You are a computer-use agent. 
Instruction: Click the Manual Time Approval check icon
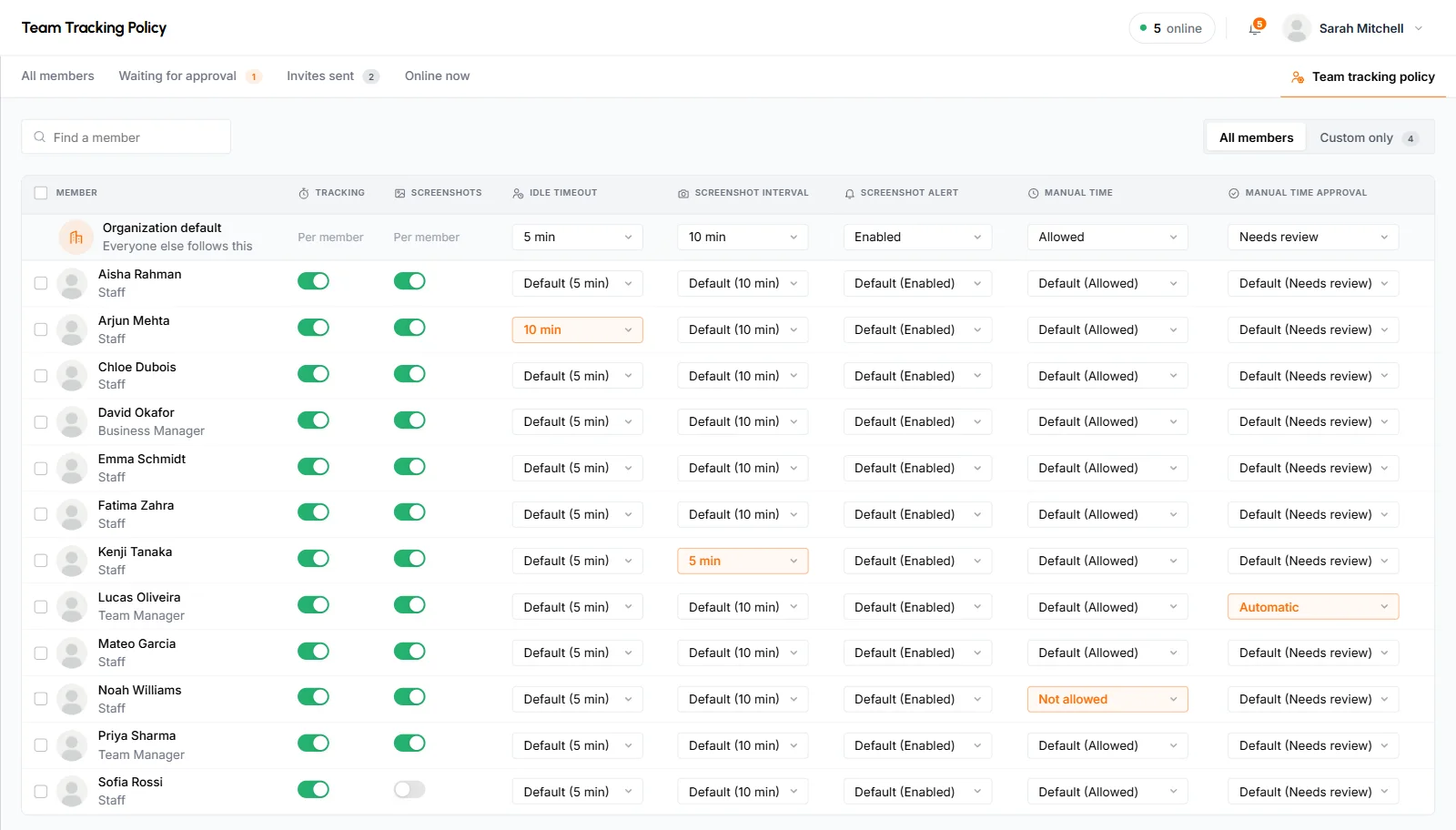[1234, 193]
